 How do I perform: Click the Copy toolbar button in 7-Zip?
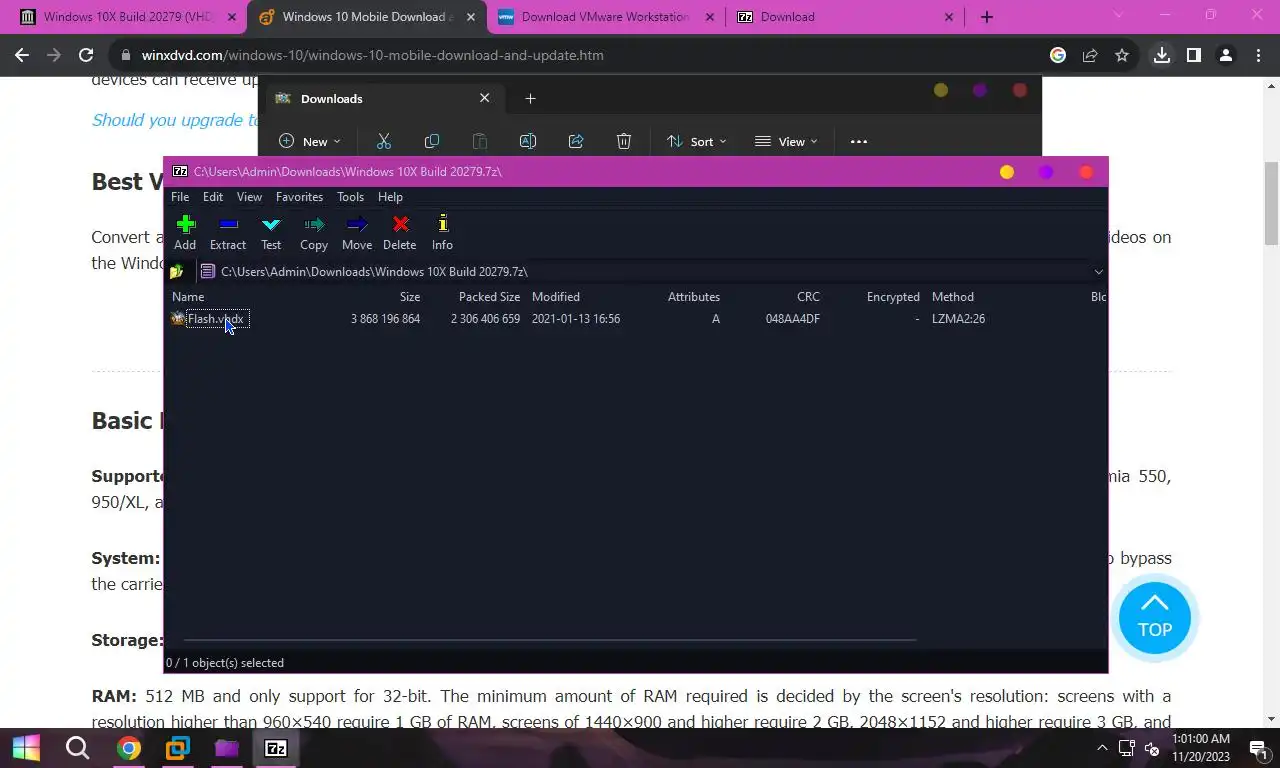click(x=314, y=233)
